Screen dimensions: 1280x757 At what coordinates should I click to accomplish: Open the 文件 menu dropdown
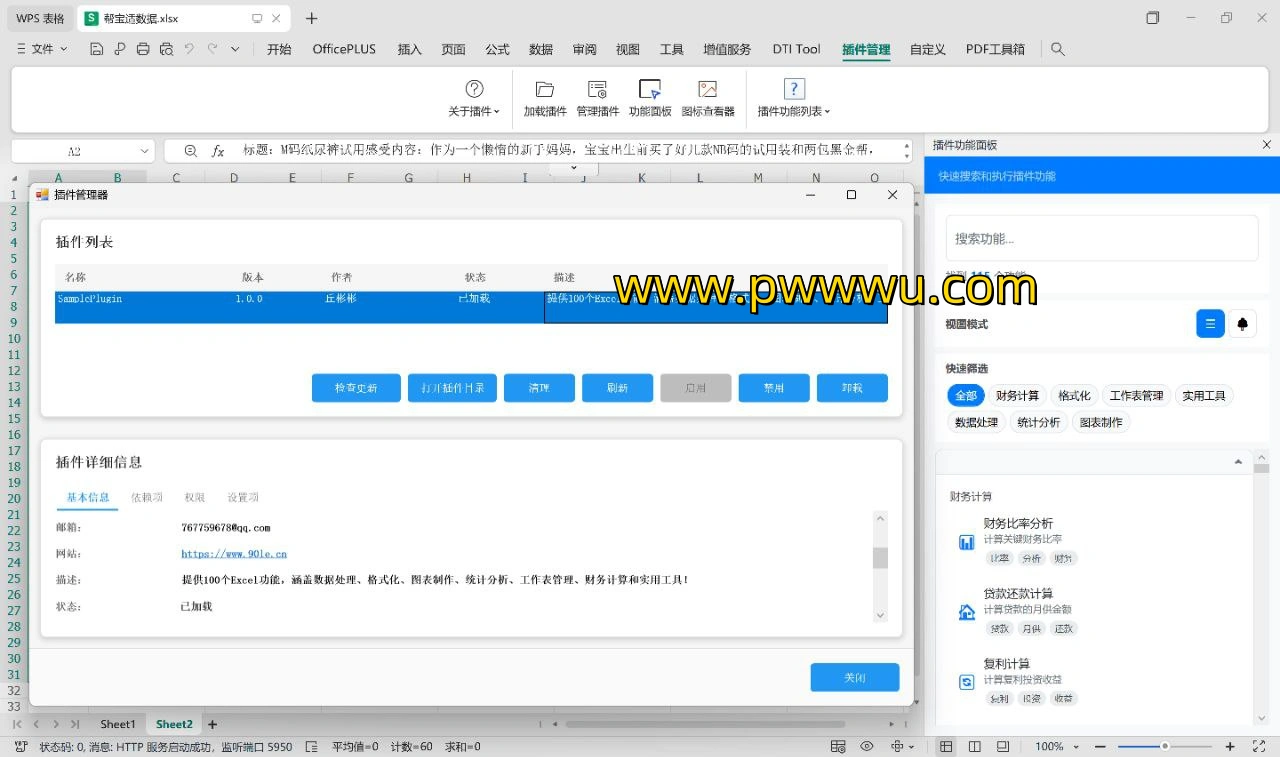[x=42, y=49]
